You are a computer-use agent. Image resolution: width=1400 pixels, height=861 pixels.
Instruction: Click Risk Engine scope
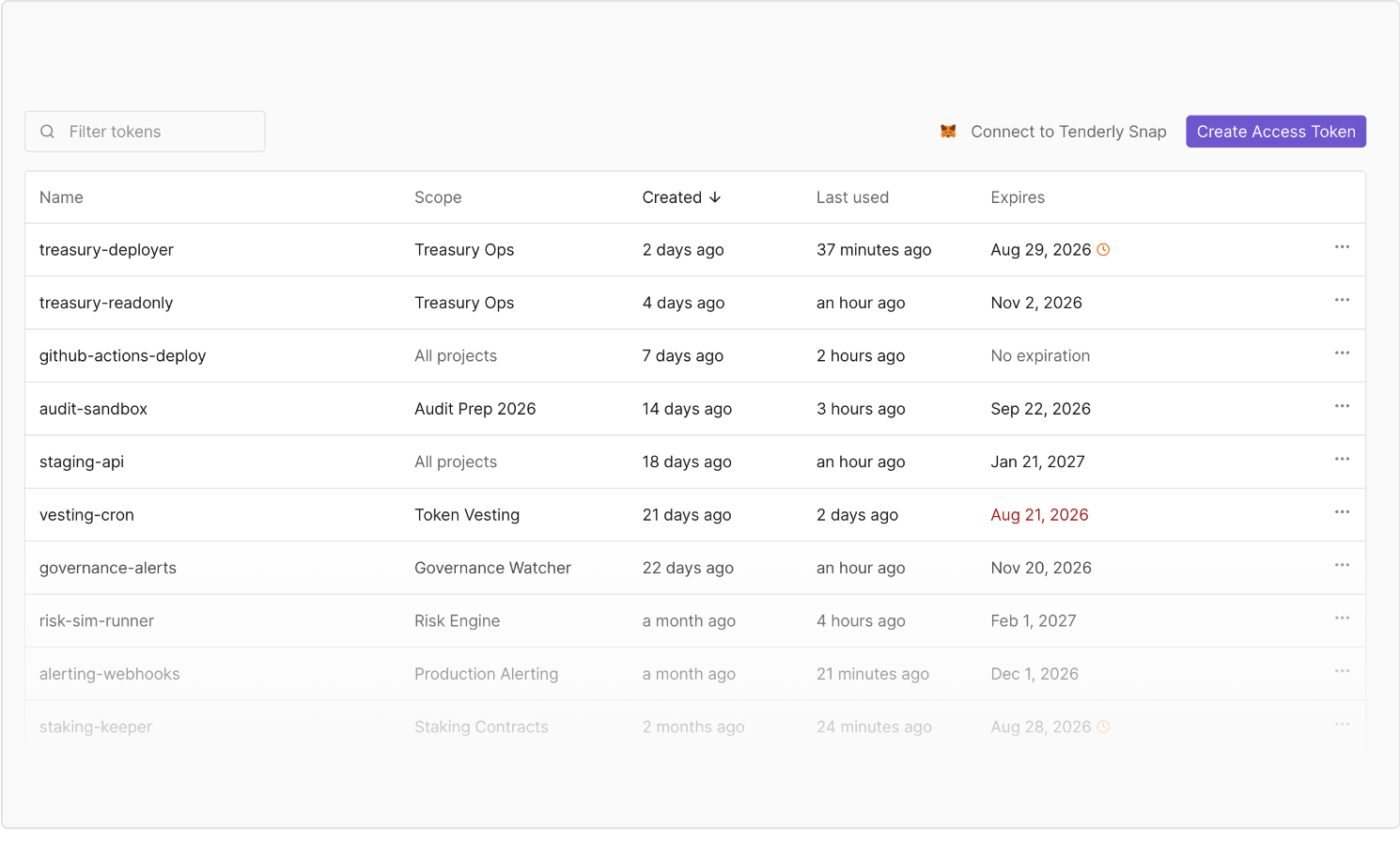[457, 620]
